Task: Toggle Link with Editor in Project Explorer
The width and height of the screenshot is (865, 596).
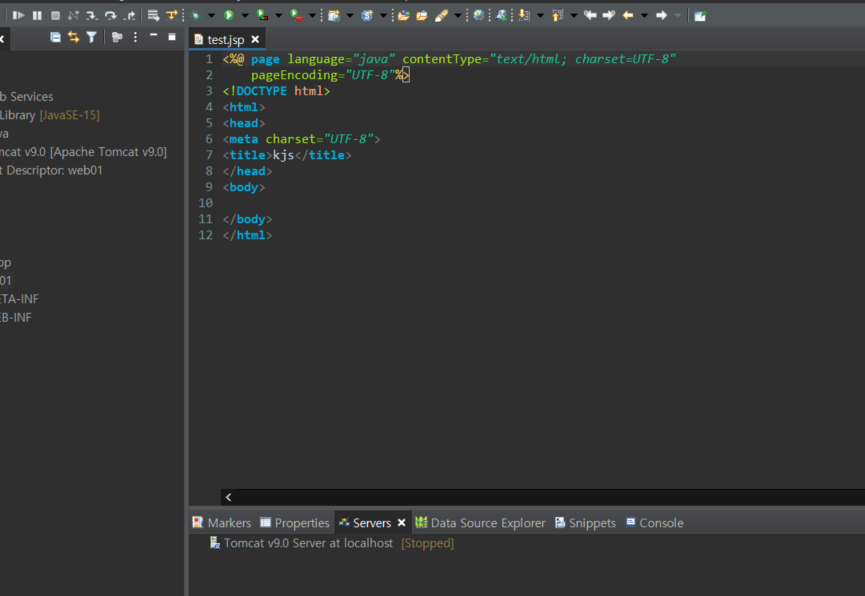Action: pos(73,37)
